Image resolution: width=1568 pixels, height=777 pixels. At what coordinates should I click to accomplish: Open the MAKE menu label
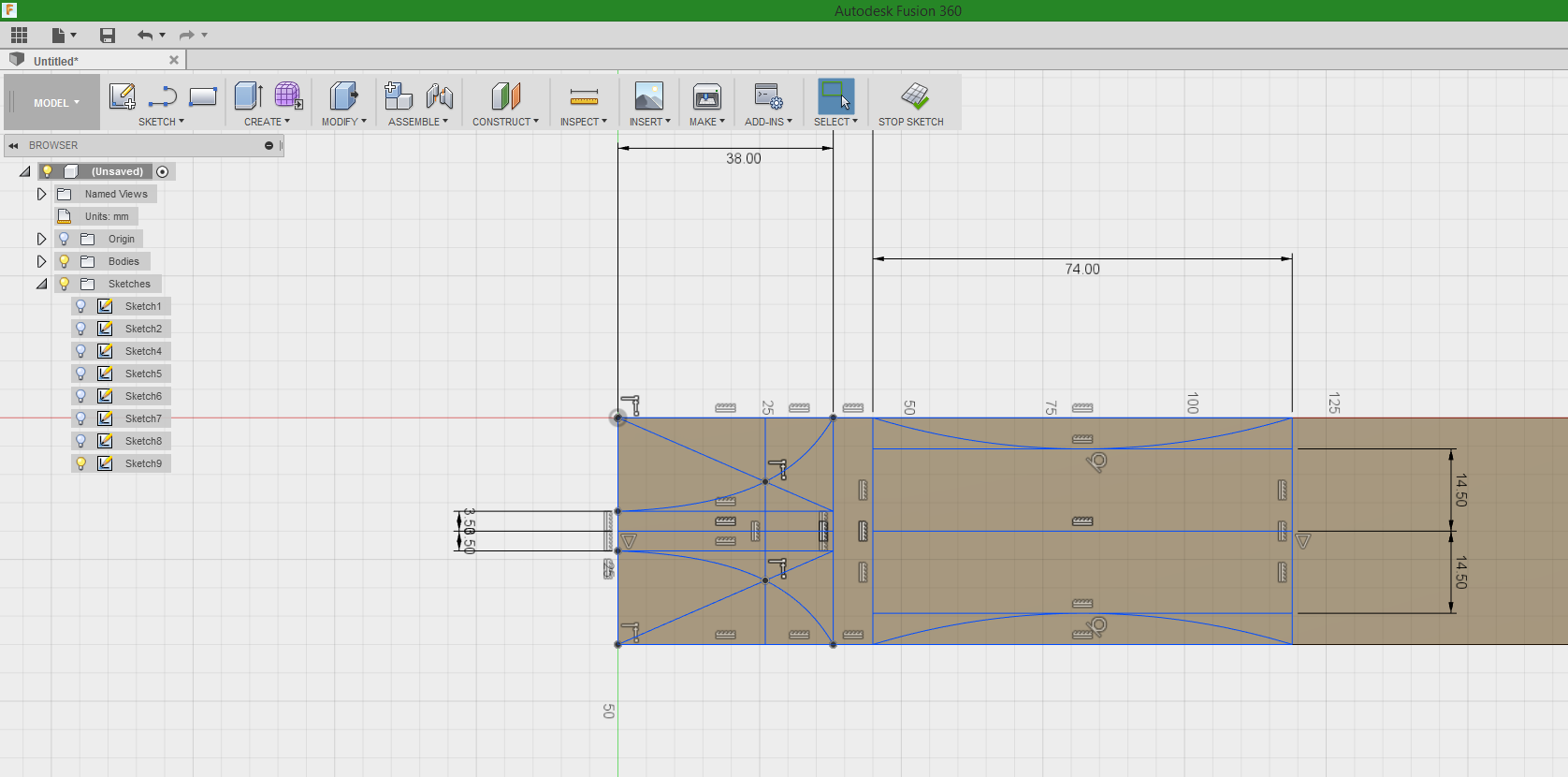point(706,122)
